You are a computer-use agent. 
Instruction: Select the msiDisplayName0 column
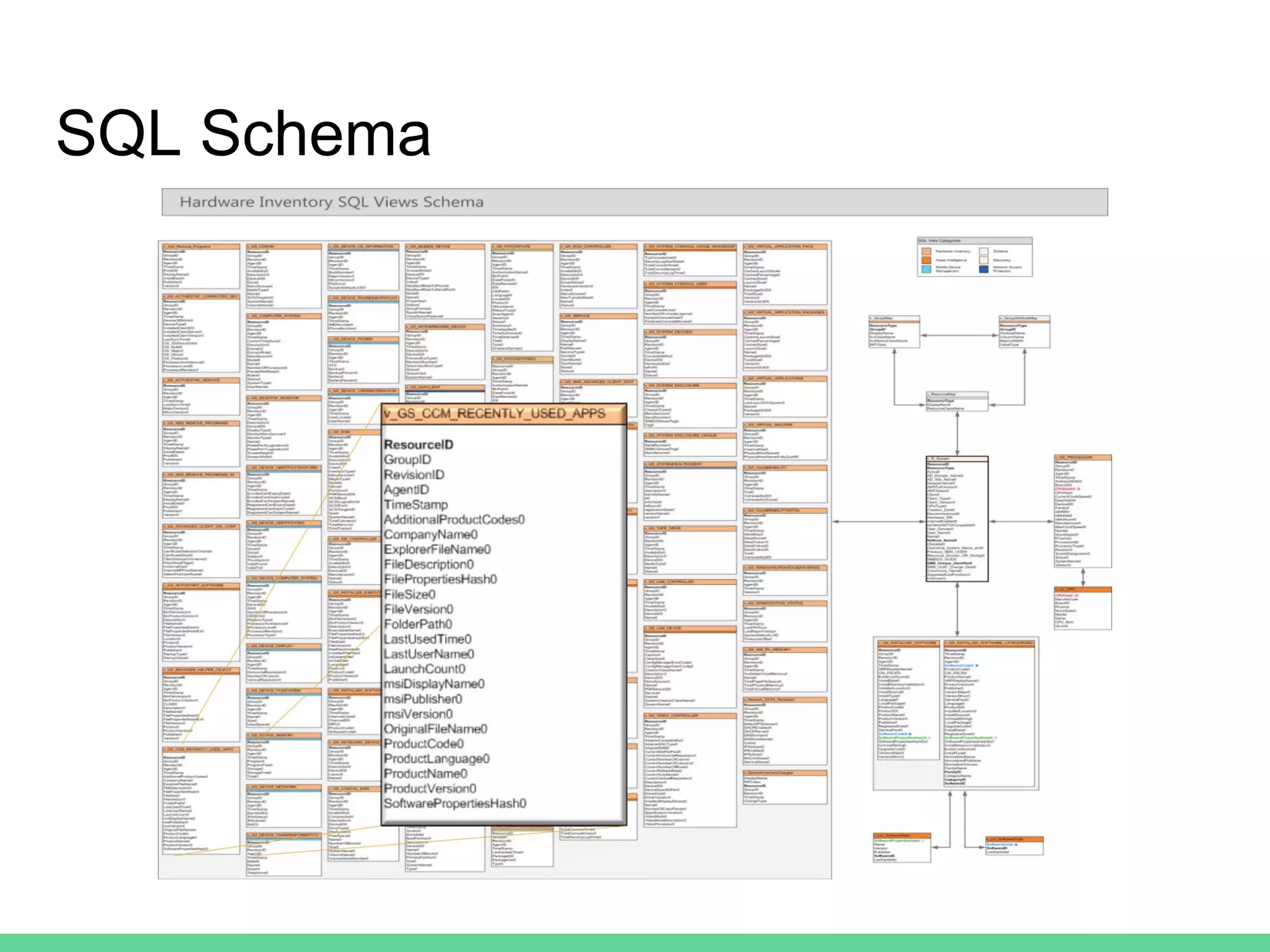[x=434, y=684]
